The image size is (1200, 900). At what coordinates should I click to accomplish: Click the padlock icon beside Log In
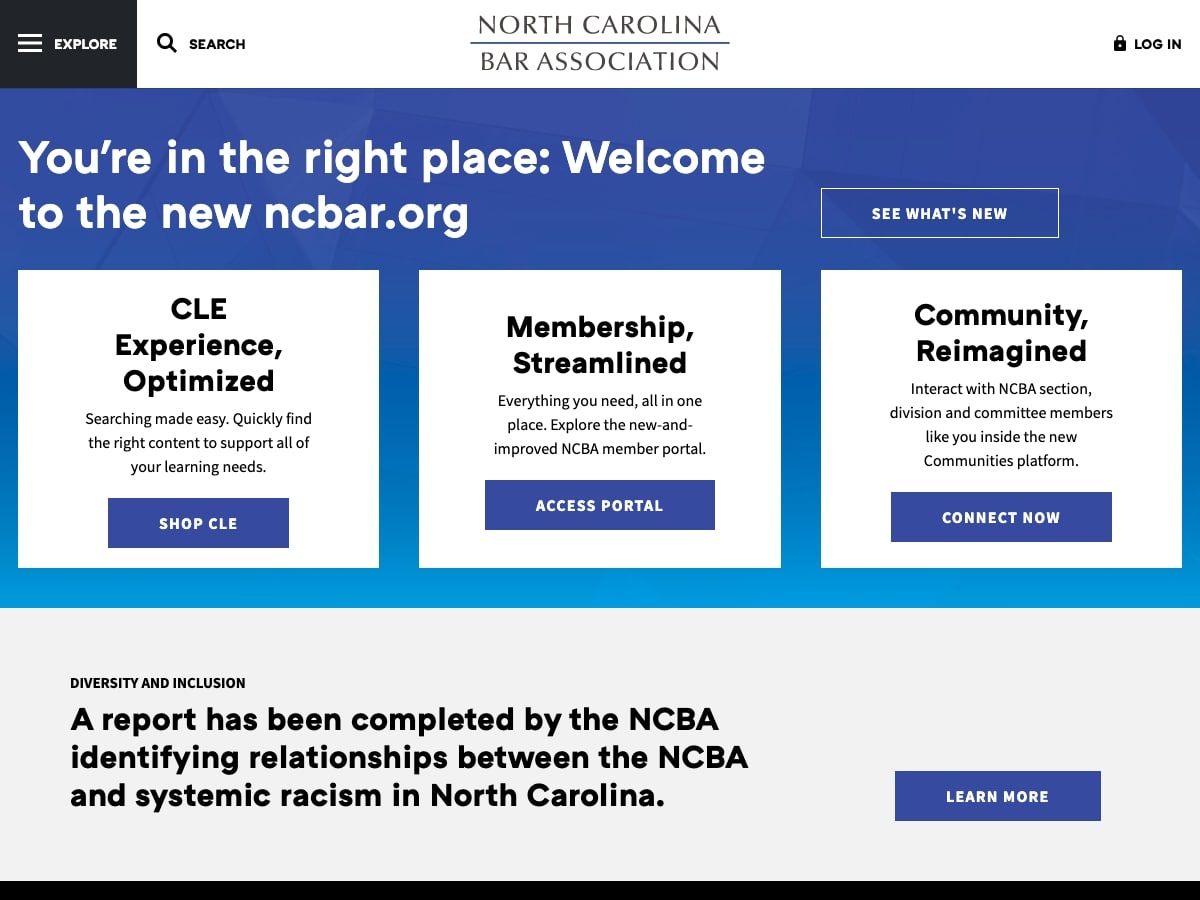pyautogui.click(x=1120, y=43)
